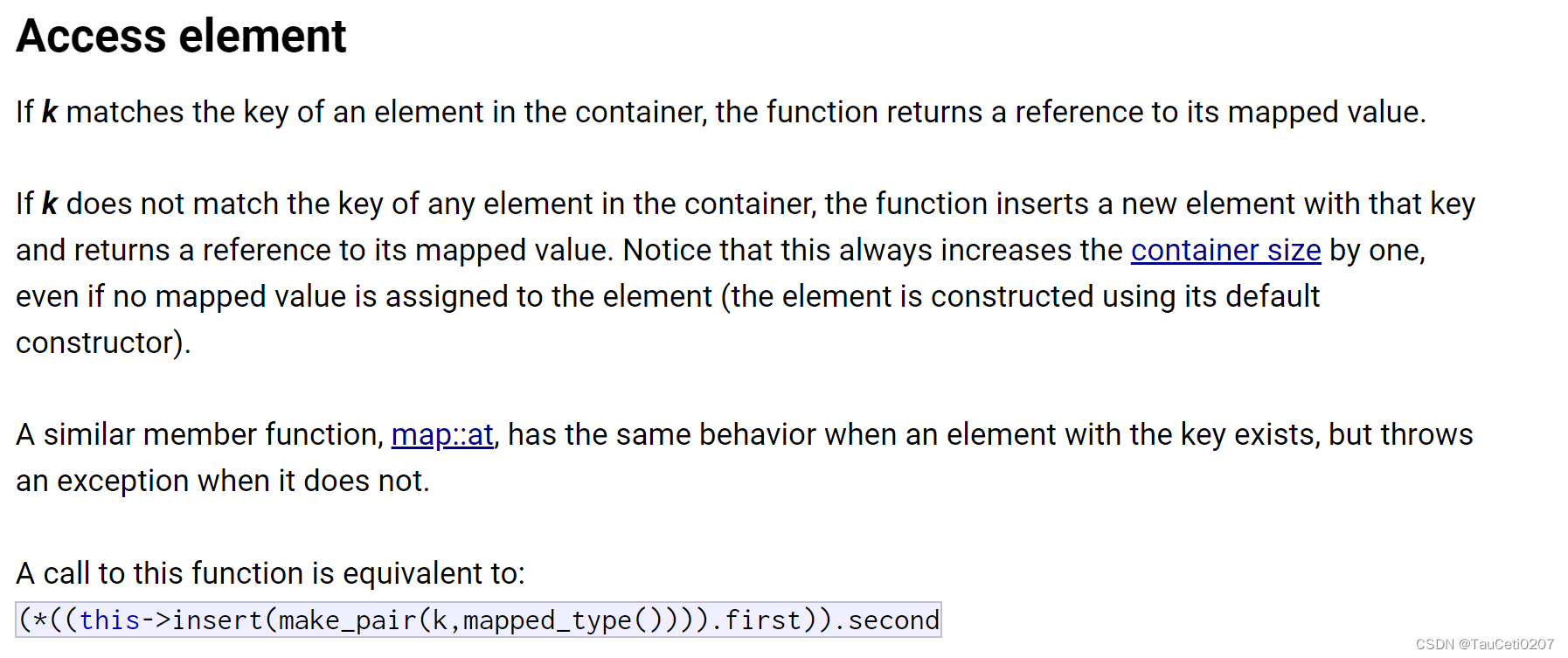Open the "container size" hyperlink
Screen dimensions: 1568x658
[1225, 251]
